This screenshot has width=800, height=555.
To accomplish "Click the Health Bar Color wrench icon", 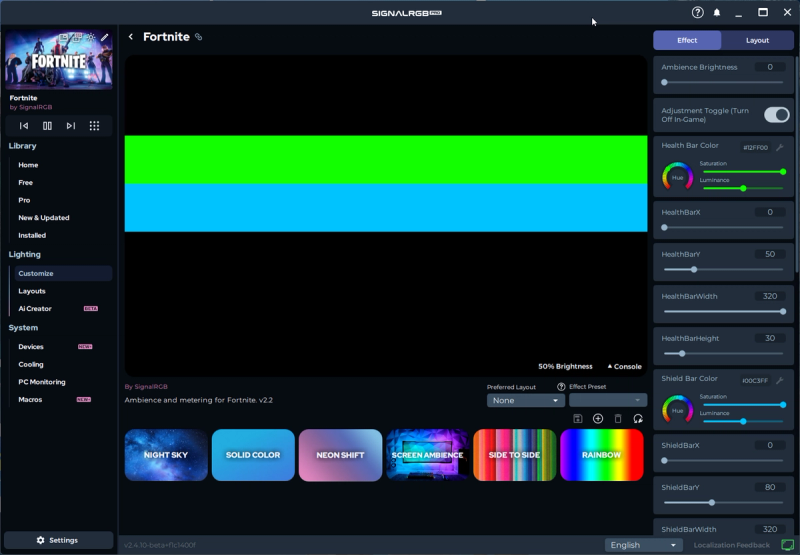I will (x=779, y=147).
